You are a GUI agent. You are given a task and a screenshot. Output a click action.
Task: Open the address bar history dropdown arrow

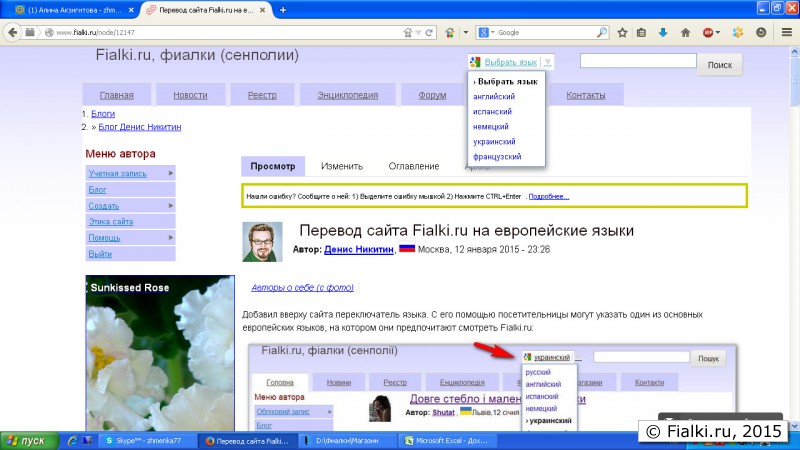coord(418,33)
